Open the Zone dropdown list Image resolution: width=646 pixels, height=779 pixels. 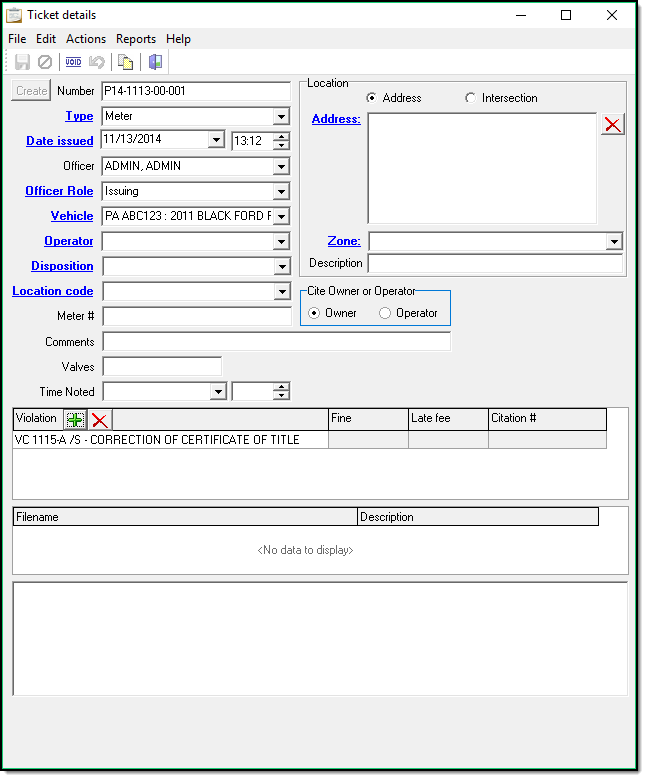point(613,242)
